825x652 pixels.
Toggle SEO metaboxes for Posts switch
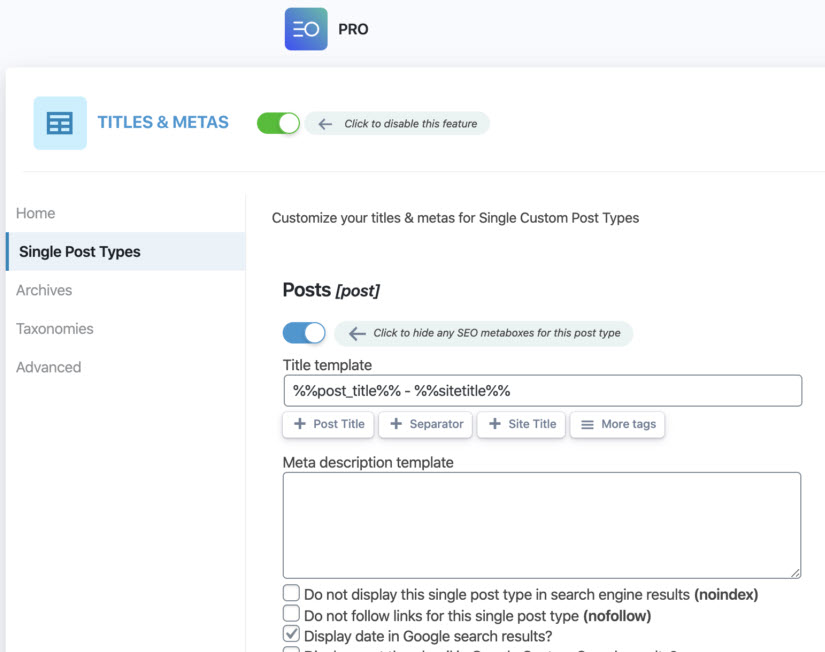point(304,333)
